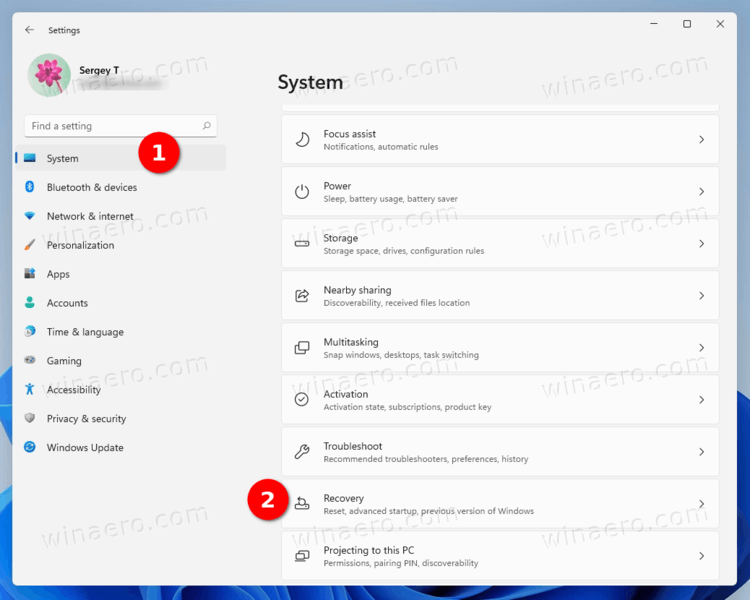Screen dimensions: 750x600
Task: Open Accounts settings category
Action: click(121, 303)
